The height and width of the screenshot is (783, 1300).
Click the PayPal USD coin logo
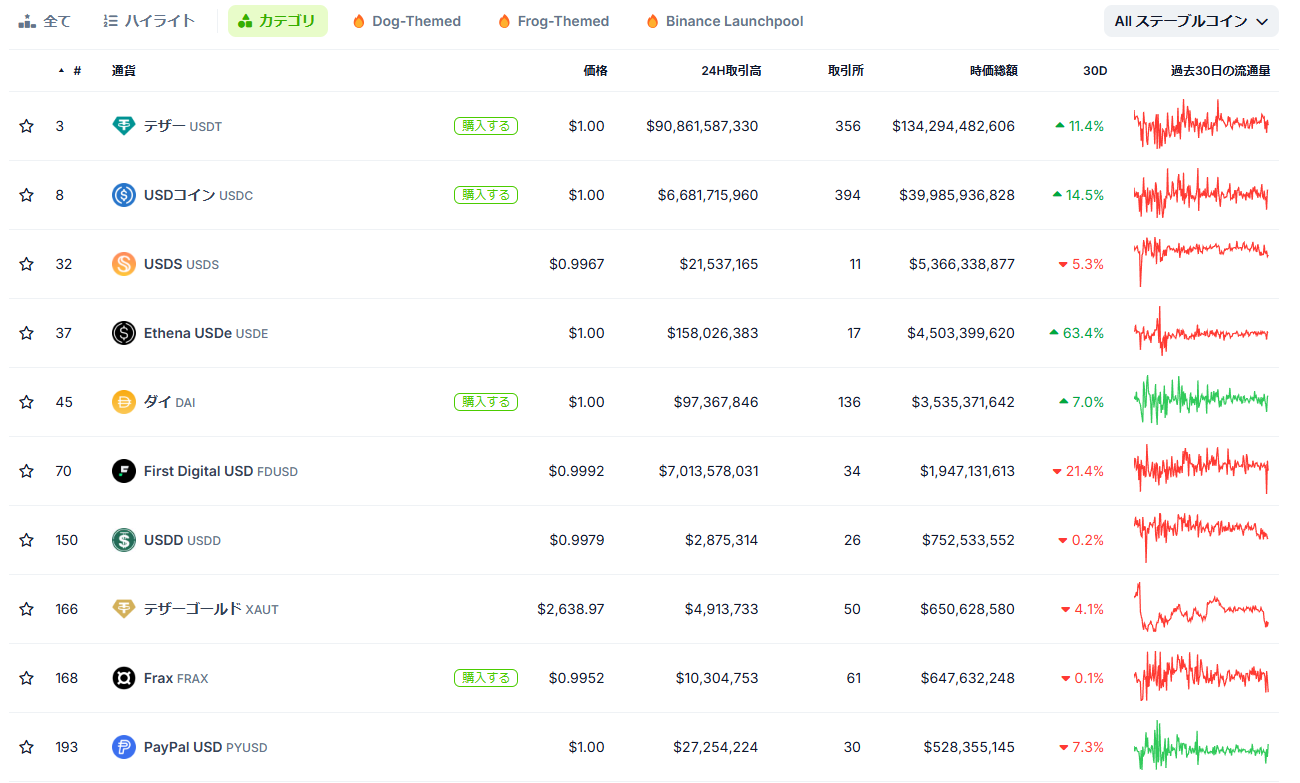click(124, 747)
